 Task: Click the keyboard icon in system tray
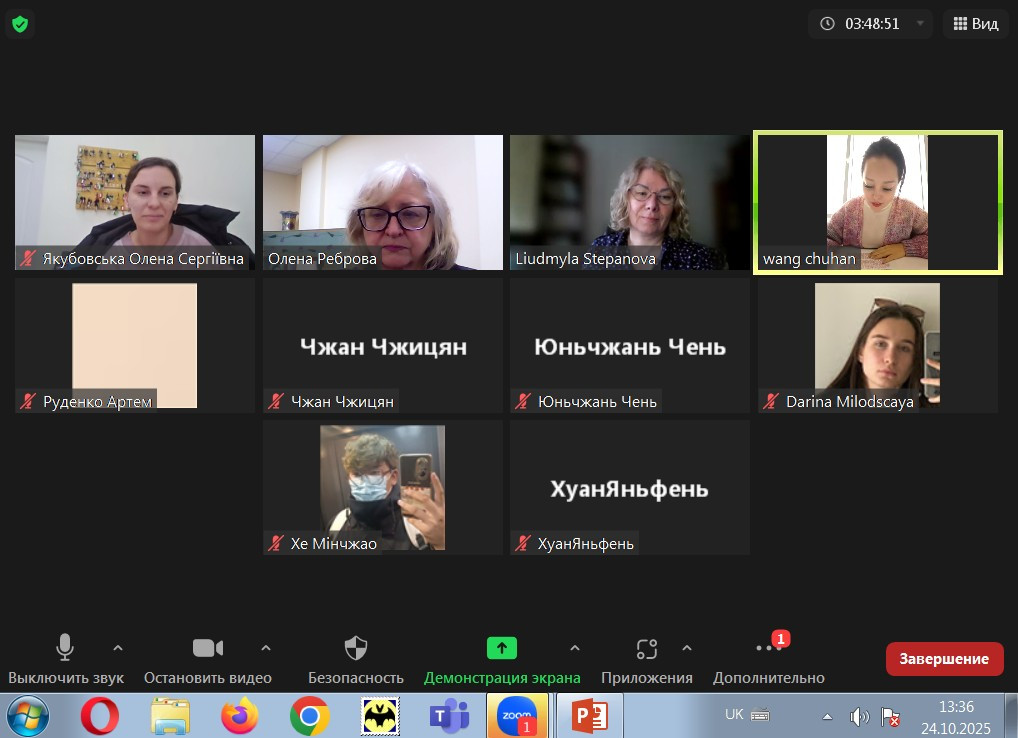pos(760,715)
